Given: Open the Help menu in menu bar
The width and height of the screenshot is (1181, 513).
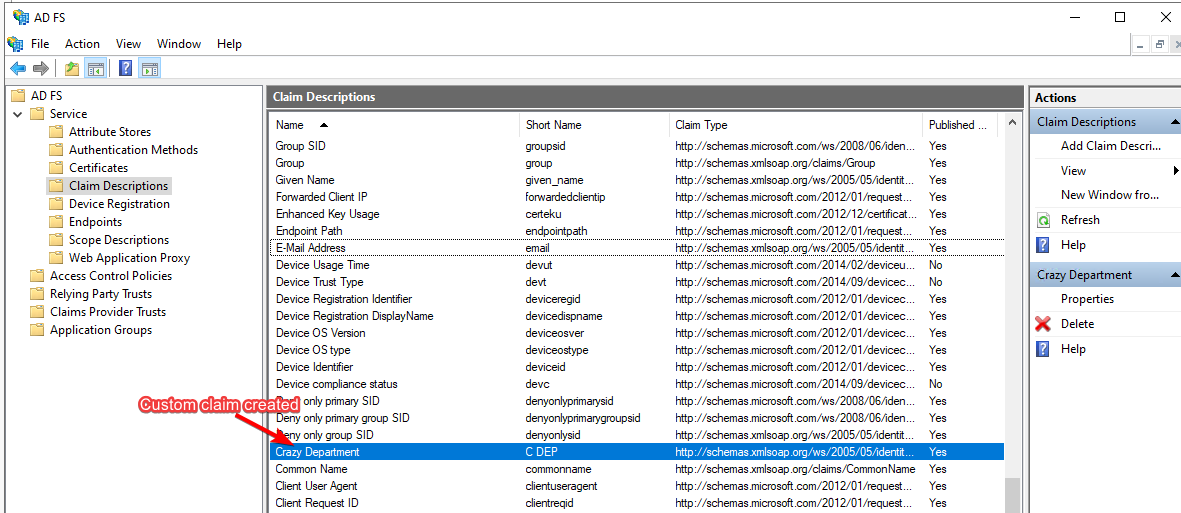Looking at the screenshot, I should pyautogui.click(x=229, y=44).
